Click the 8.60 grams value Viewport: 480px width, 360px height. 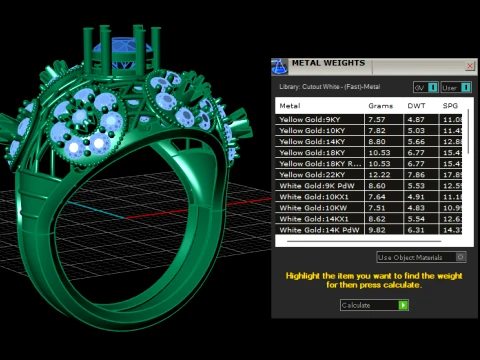coord(377,186)
